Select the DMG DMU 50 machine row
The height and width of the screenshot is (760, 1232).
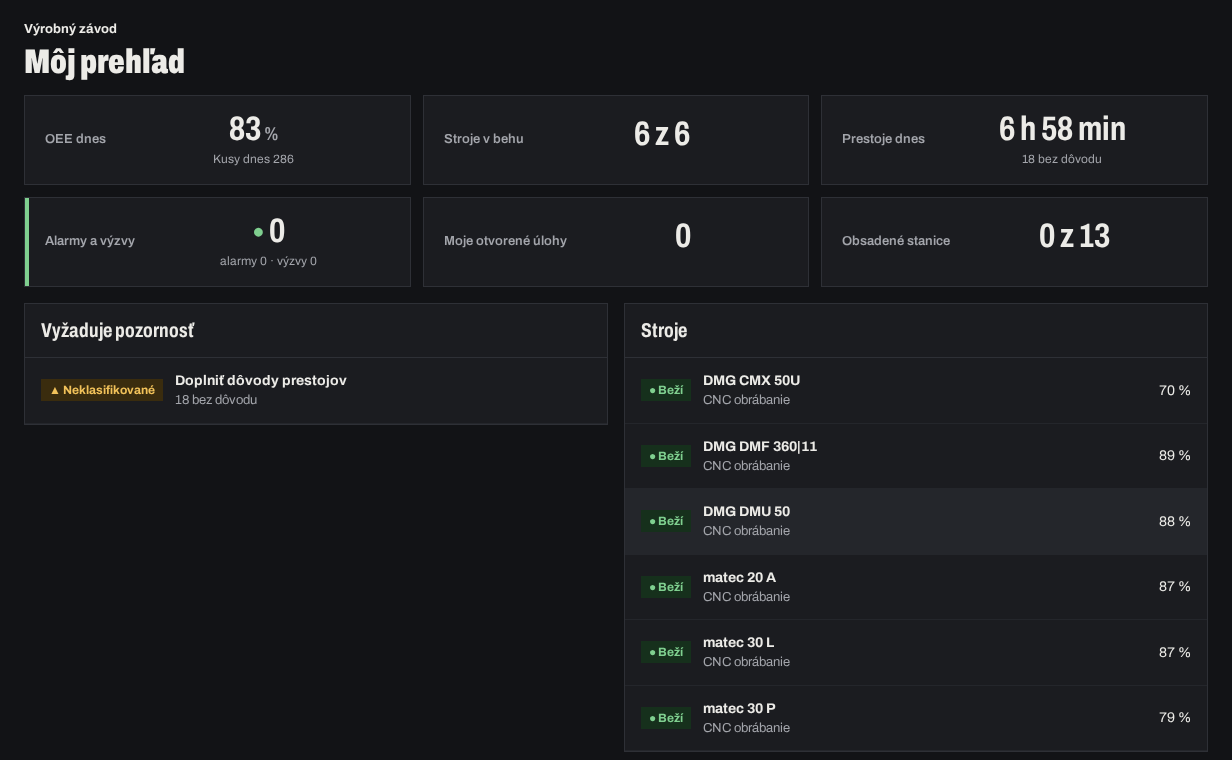tap(916, 521)
